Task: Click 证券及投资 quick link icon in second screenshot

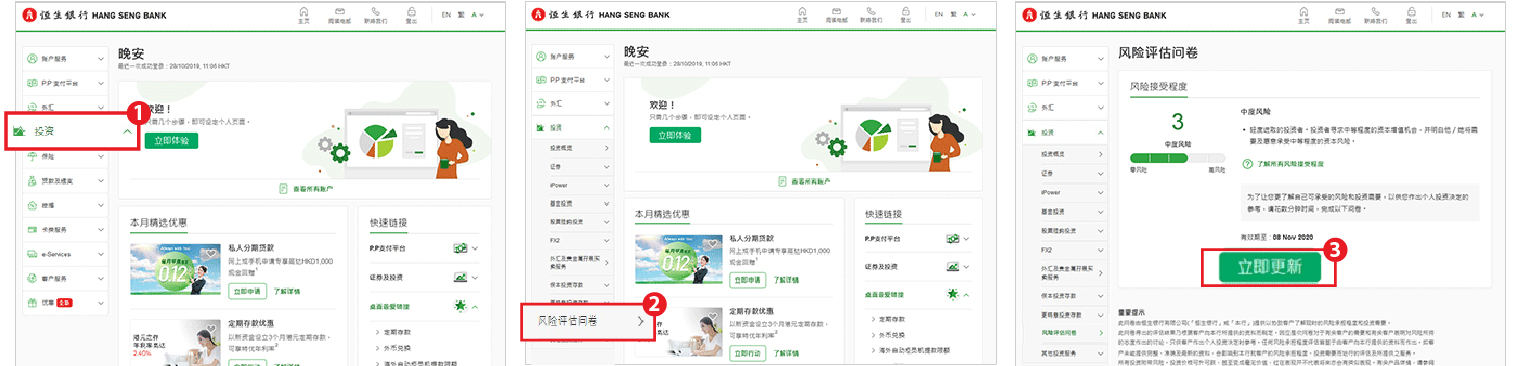Action: click(952, 268)
